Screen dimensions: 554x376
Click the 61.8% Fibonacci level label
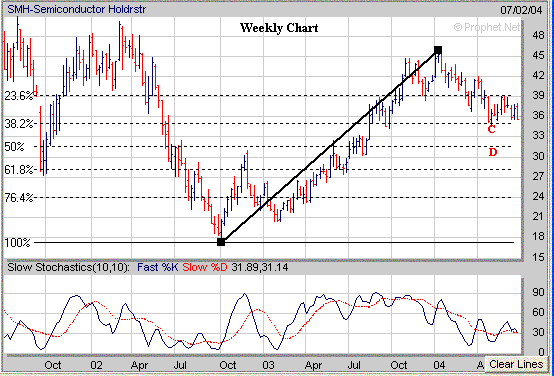[18, 170]
